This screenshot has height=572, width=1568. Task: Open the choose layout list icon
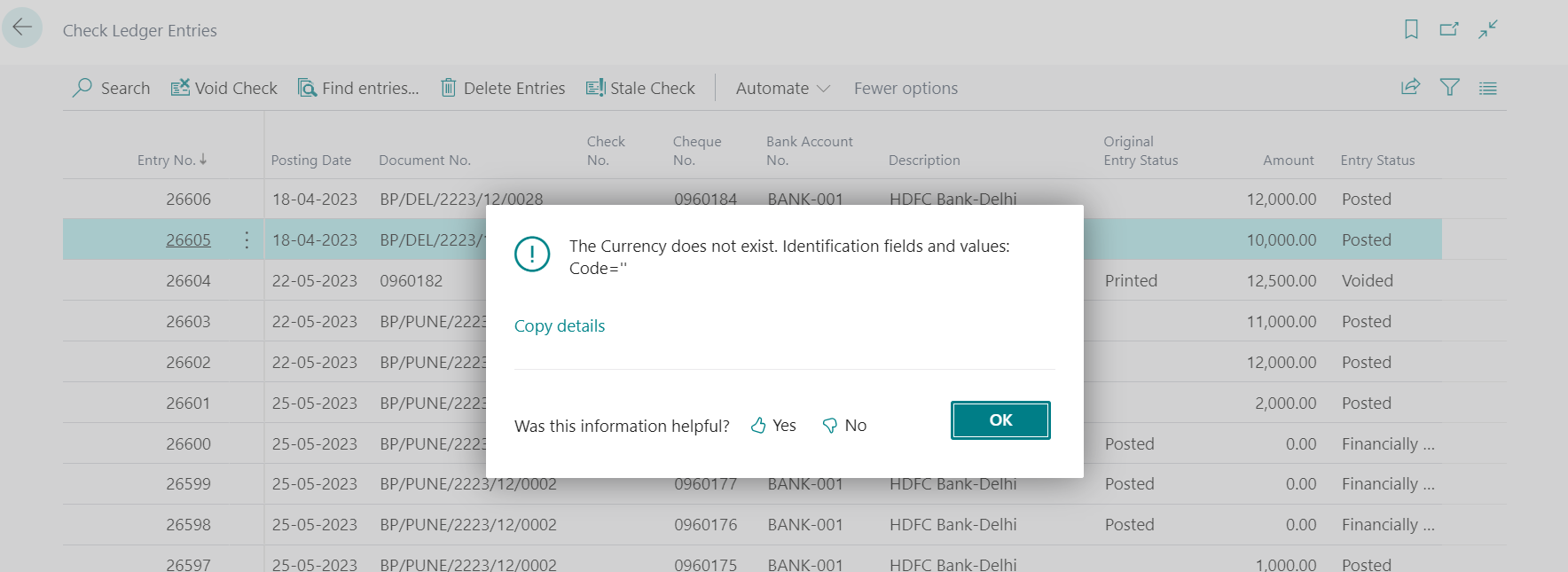(x=1488, y=88)
